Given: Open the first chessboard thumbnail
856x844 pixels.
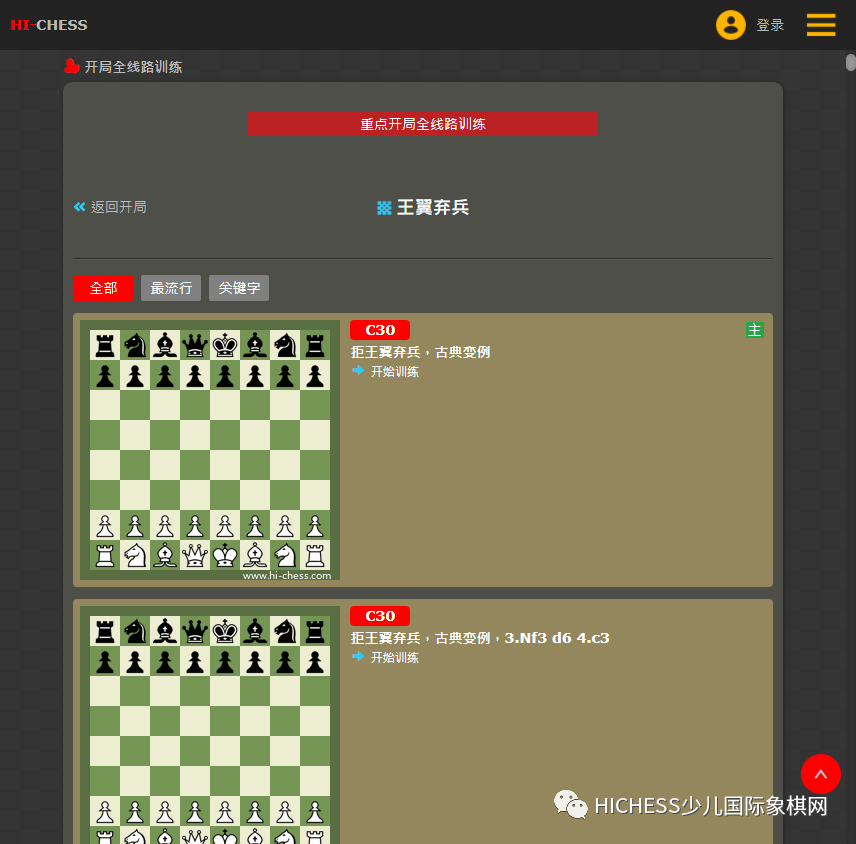Looking at the screenshot, I should point(210,450).
